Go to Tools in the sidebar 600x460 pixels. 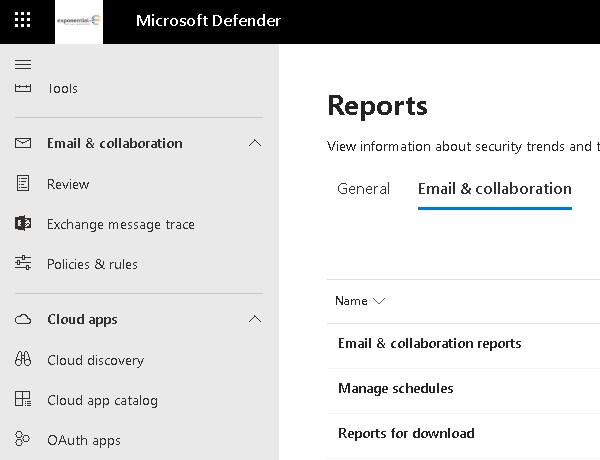pyautogui.click(x=62, y=89)
